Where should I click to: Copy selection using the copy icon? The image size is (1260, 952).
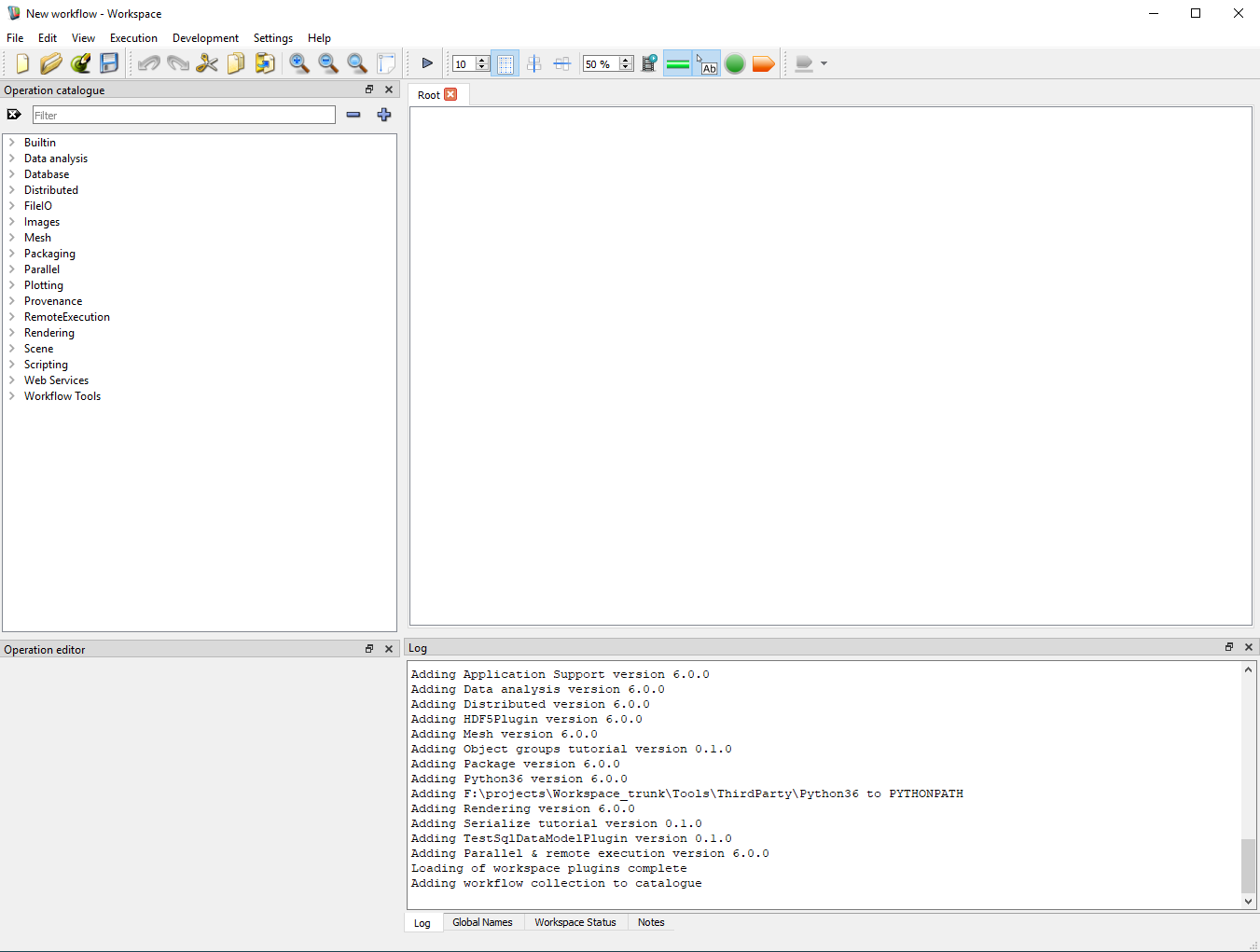coord(236,63)
